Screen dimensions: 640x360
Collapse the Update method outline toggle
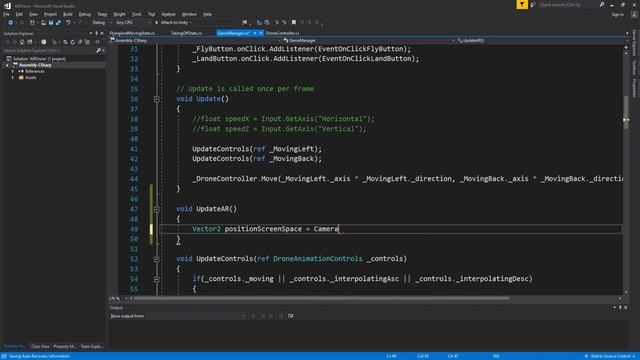156,99
